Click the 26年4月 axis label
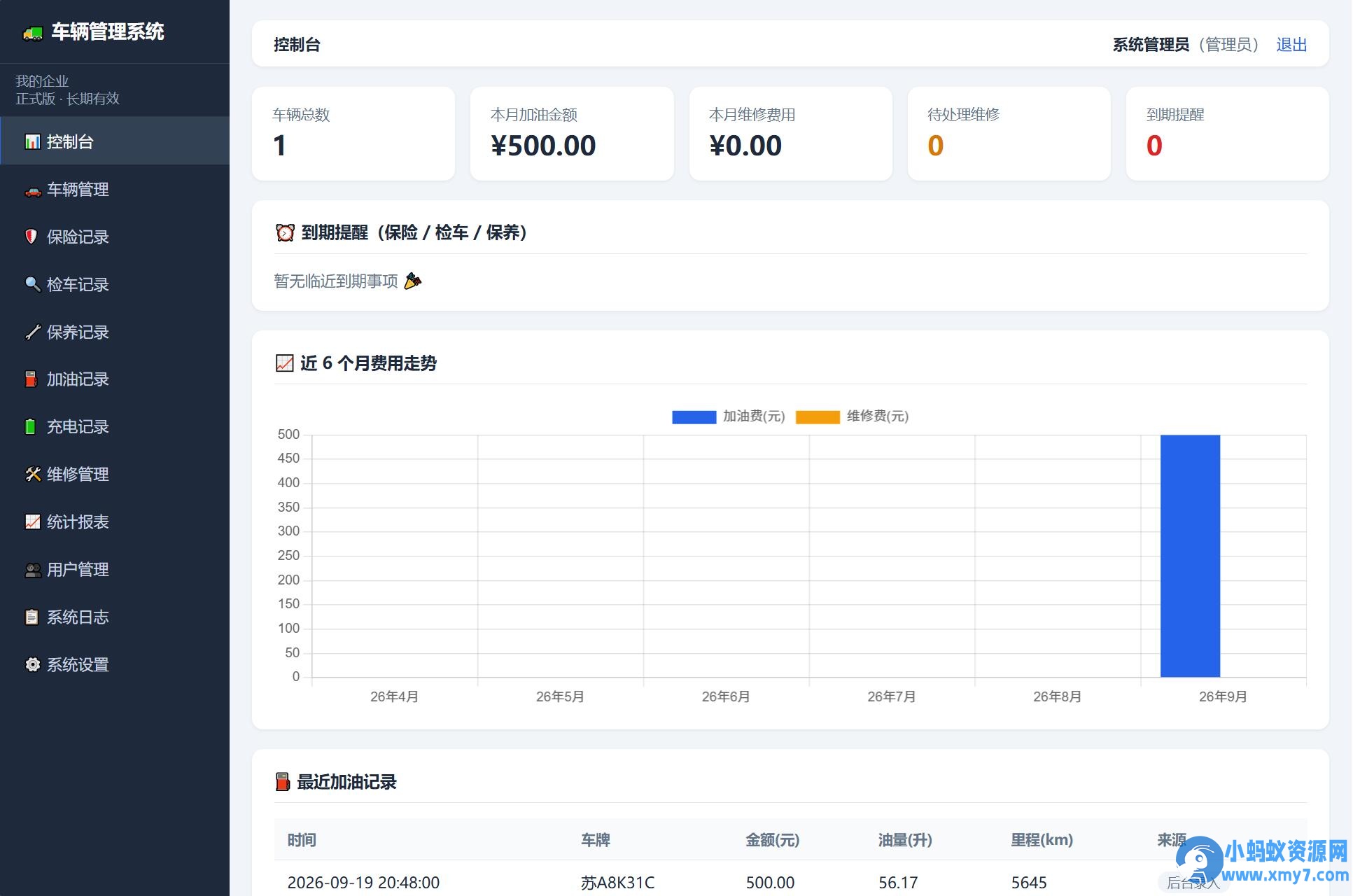This screenshot has width=1353, height=896. (x=394, y=696)
